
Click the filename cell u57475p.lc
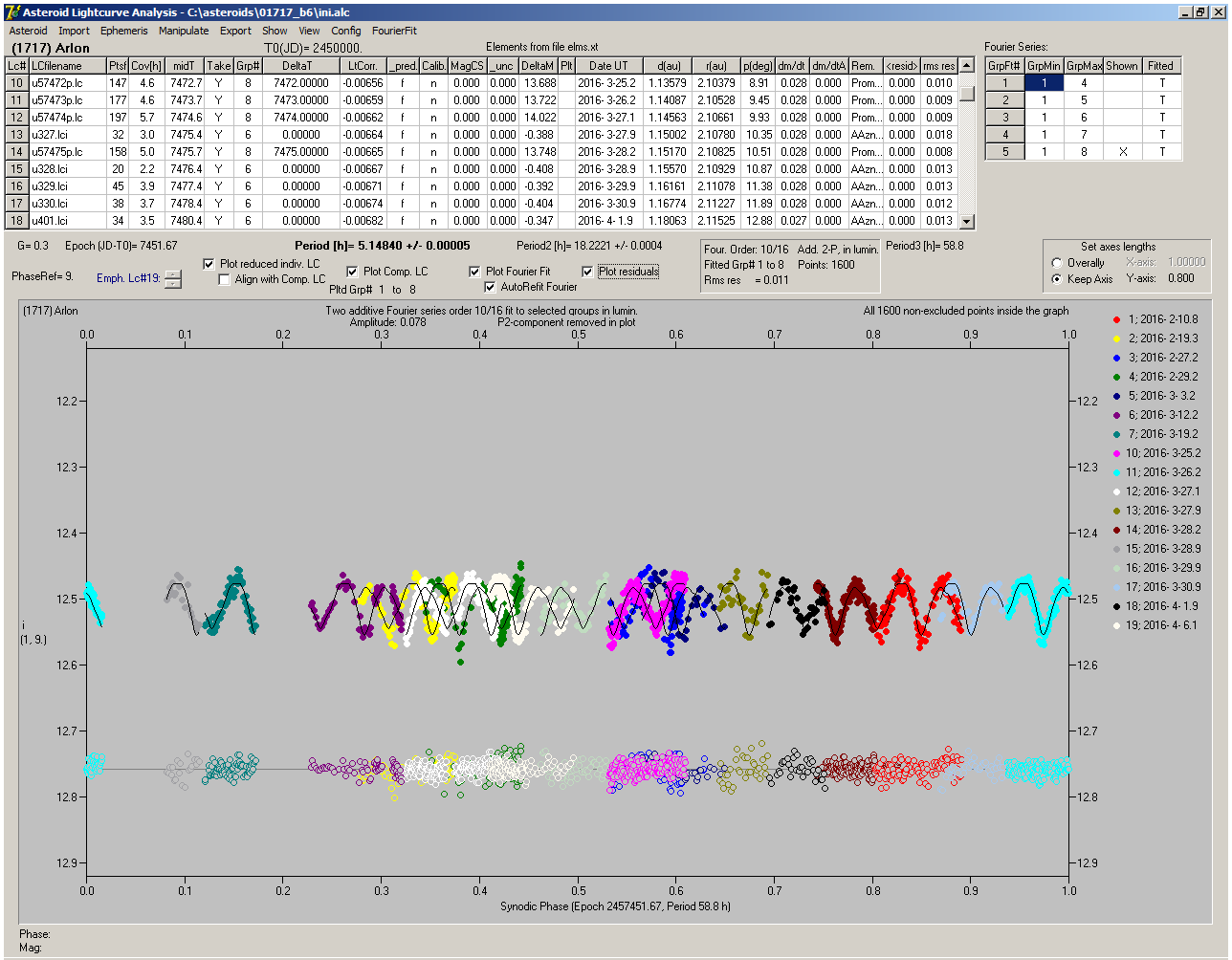[67, 152]
